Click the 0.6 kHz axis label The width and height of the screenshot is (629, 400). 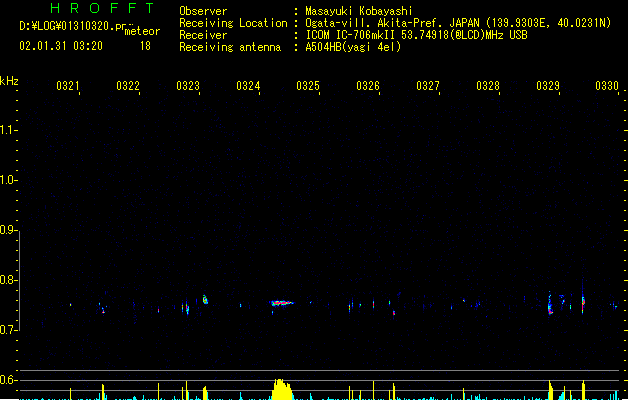8,380
